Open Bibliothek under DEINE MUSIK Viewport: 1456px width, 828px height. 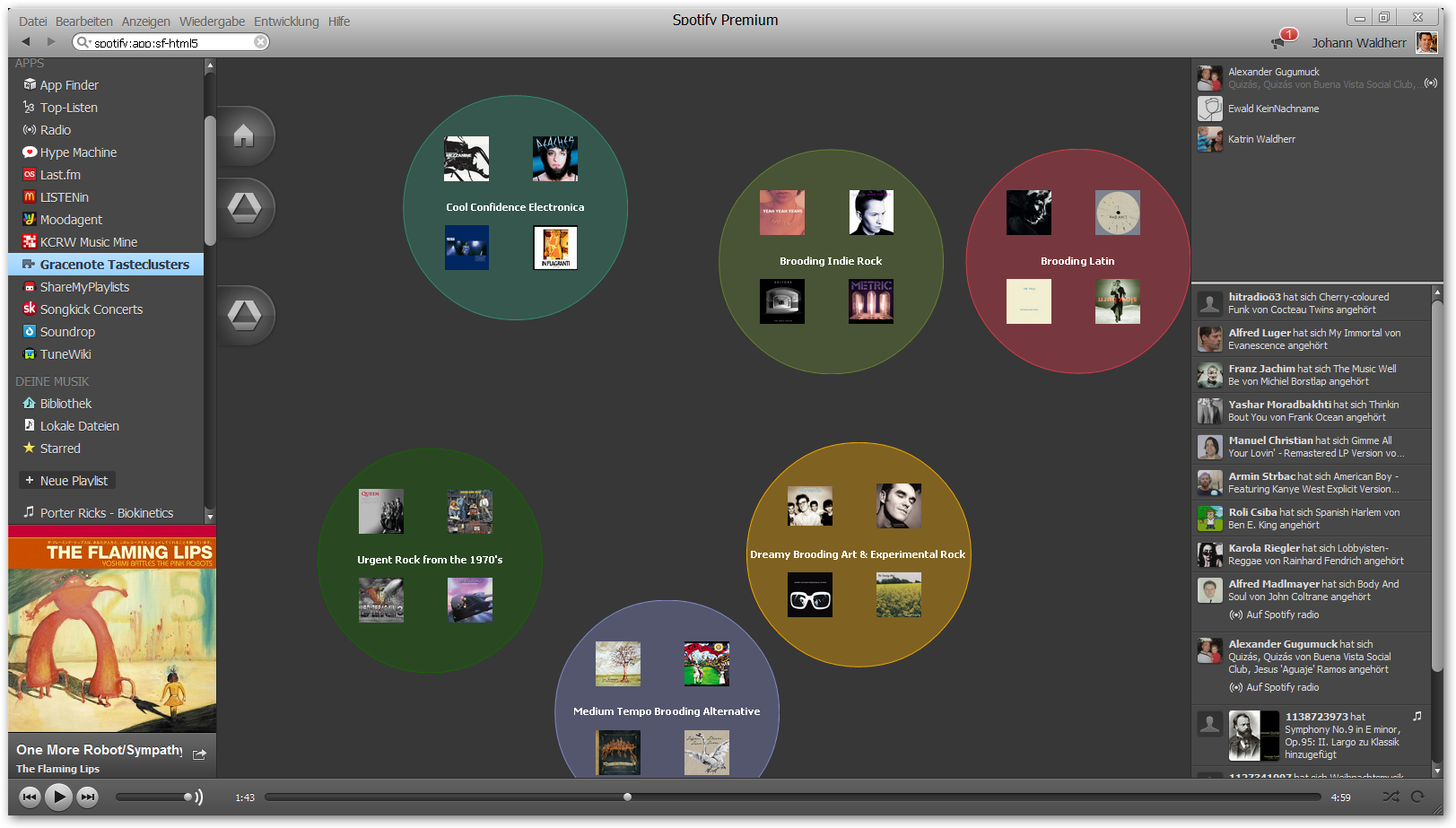tap(106, 404)
